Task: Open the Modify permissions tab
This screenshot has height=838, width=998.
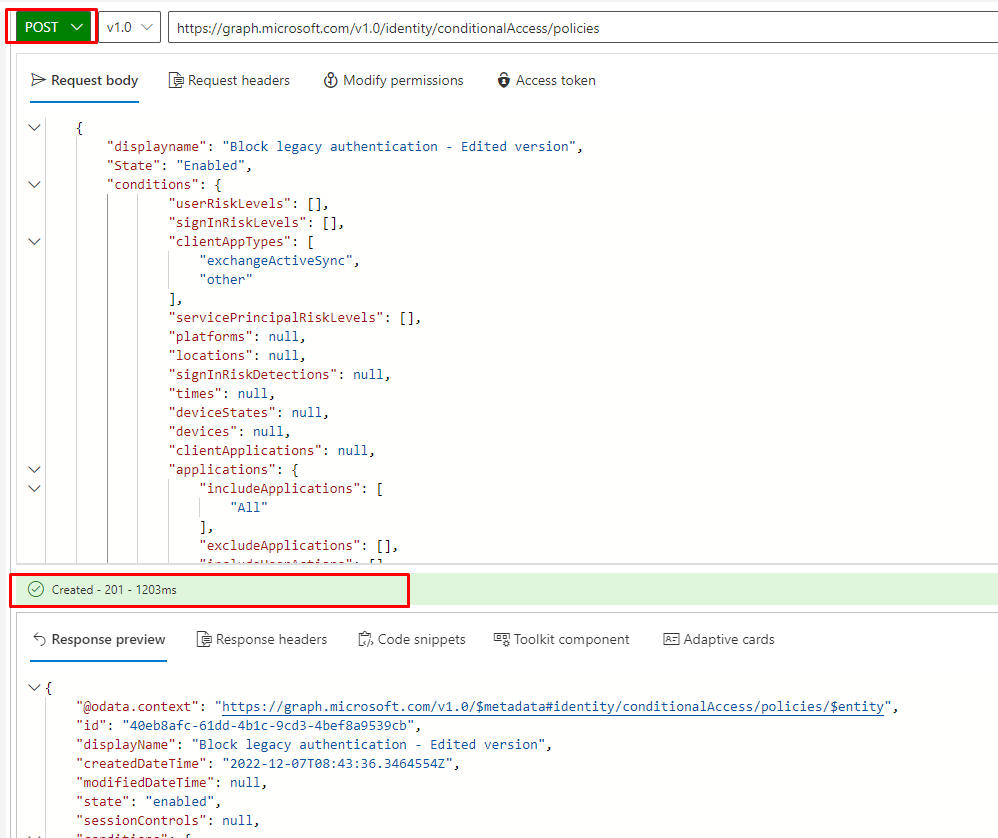Action: [x=393, y=80]
